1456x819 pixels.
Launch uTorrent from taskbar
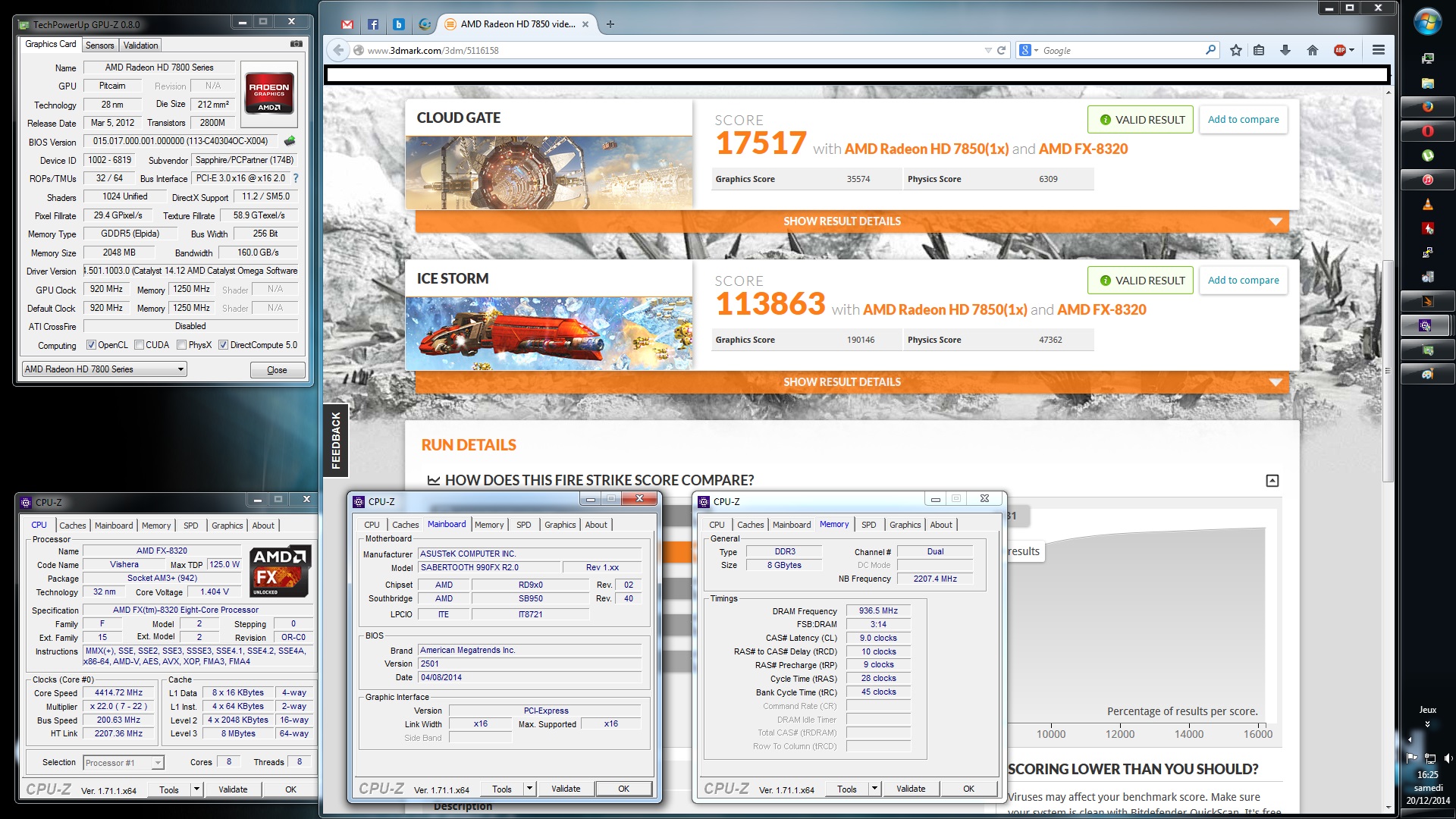[1427, 155]
